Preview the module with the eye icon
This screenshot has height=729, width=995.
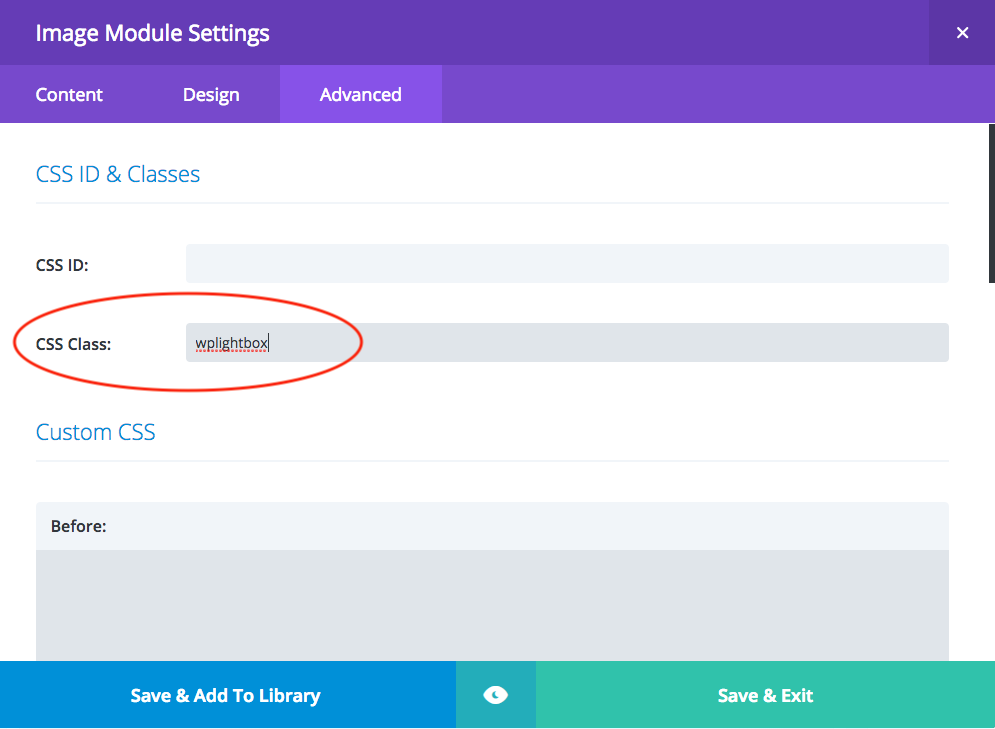click(x=495, y=695)
